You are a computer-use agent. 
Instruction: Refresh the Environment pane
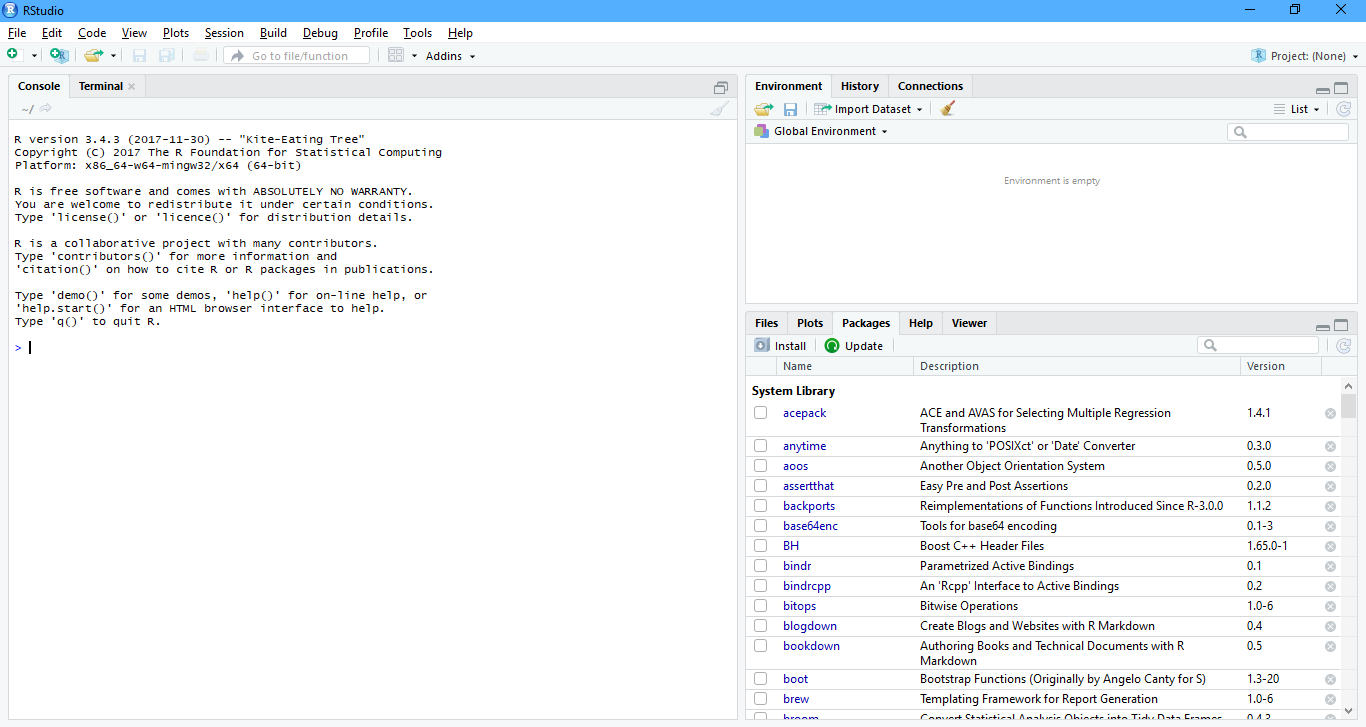coord(1343,109)
